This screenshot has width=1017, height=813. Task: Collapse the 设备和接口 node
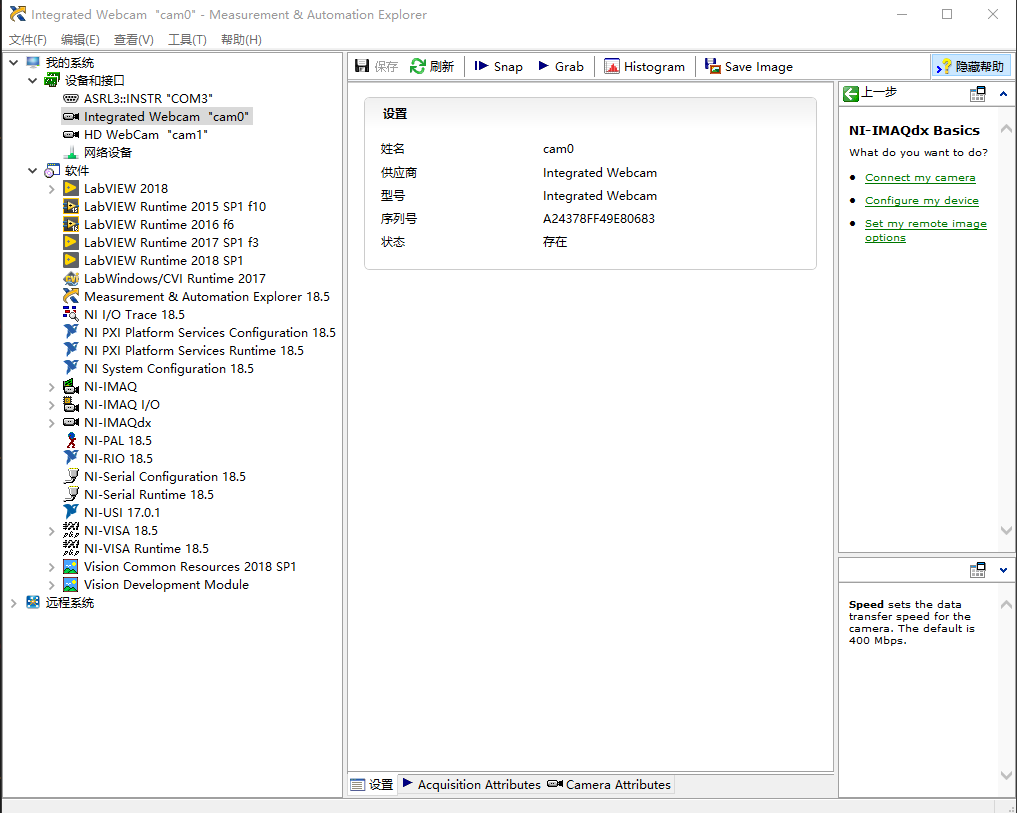coord(32,80)
